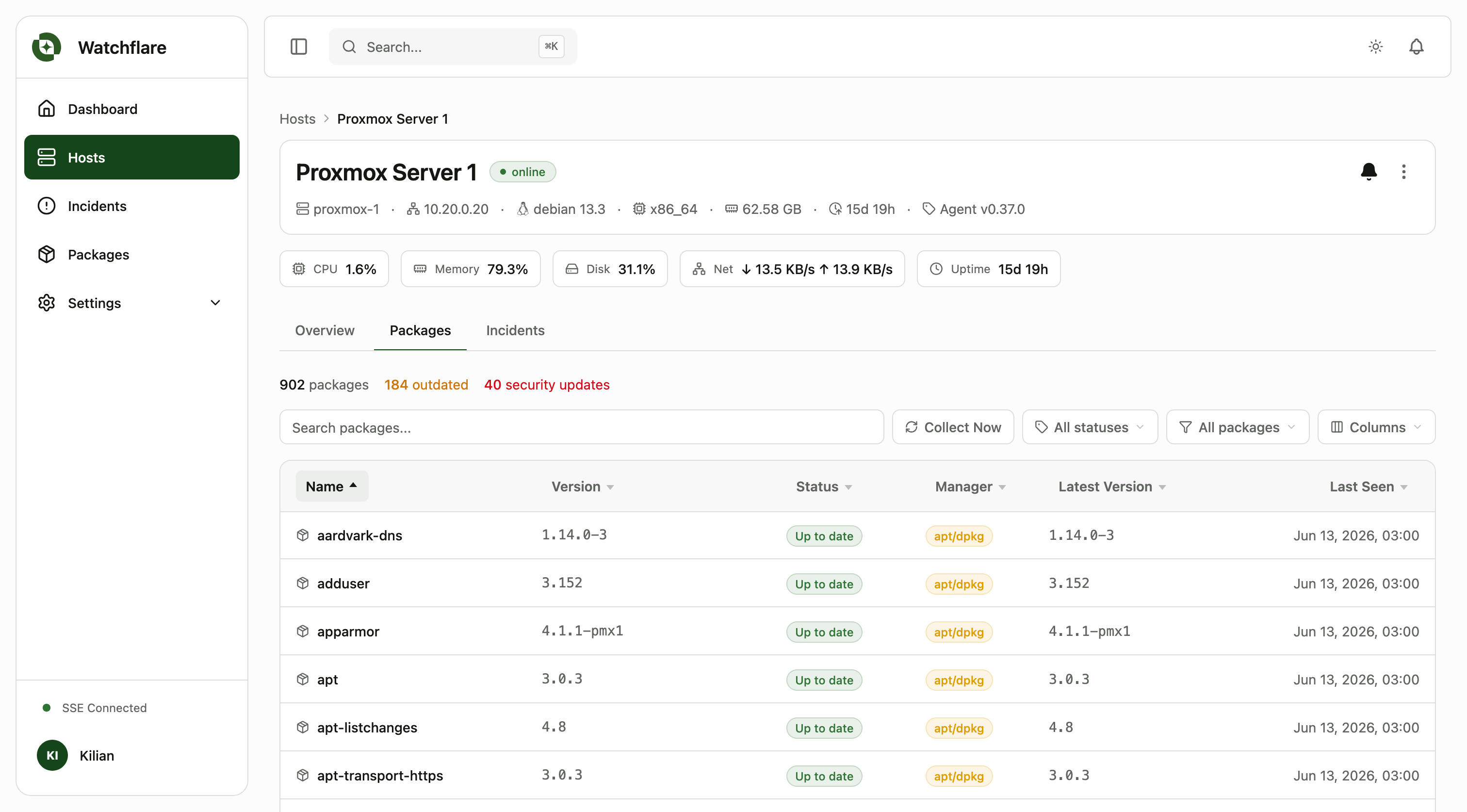Click the Uptime clock icon

click(936, 269)
